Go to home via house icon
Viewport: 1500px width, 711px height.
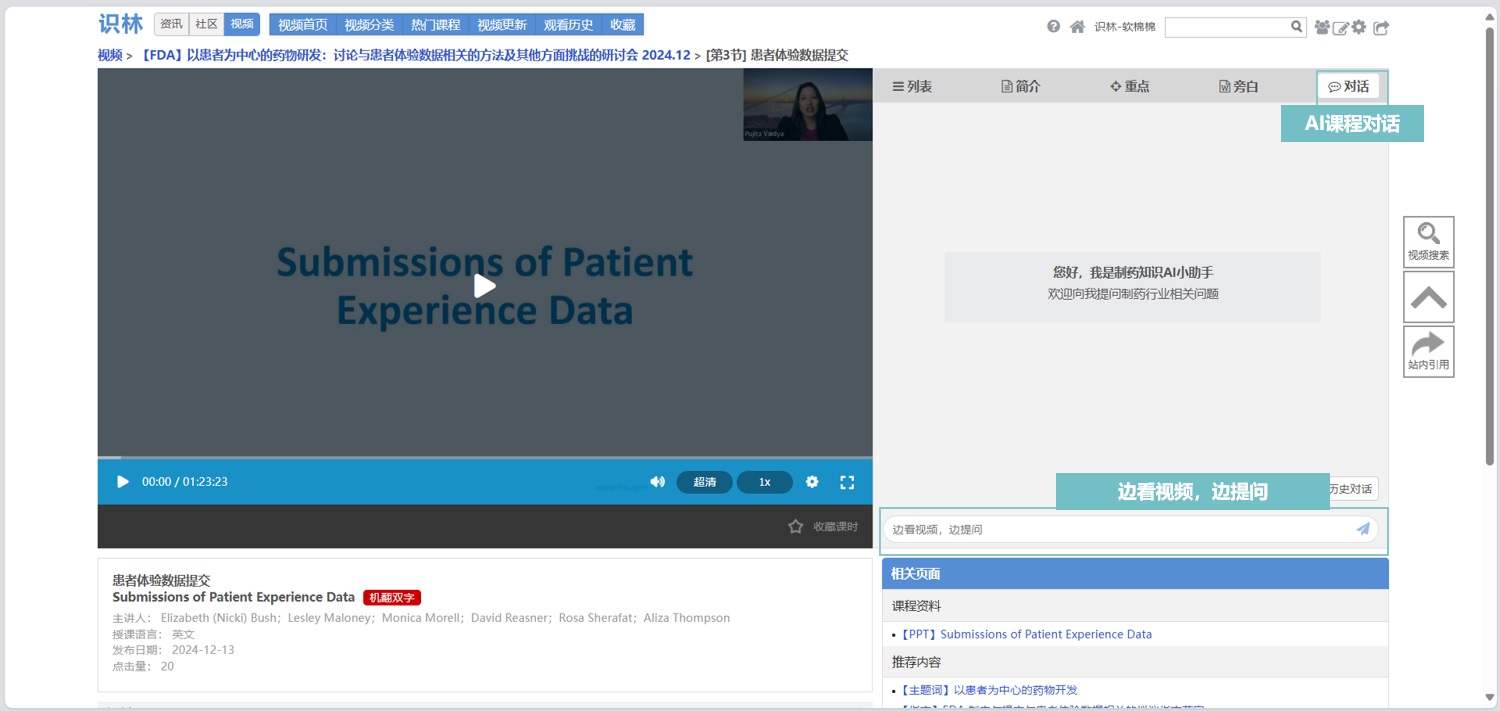coord(1077,27)
